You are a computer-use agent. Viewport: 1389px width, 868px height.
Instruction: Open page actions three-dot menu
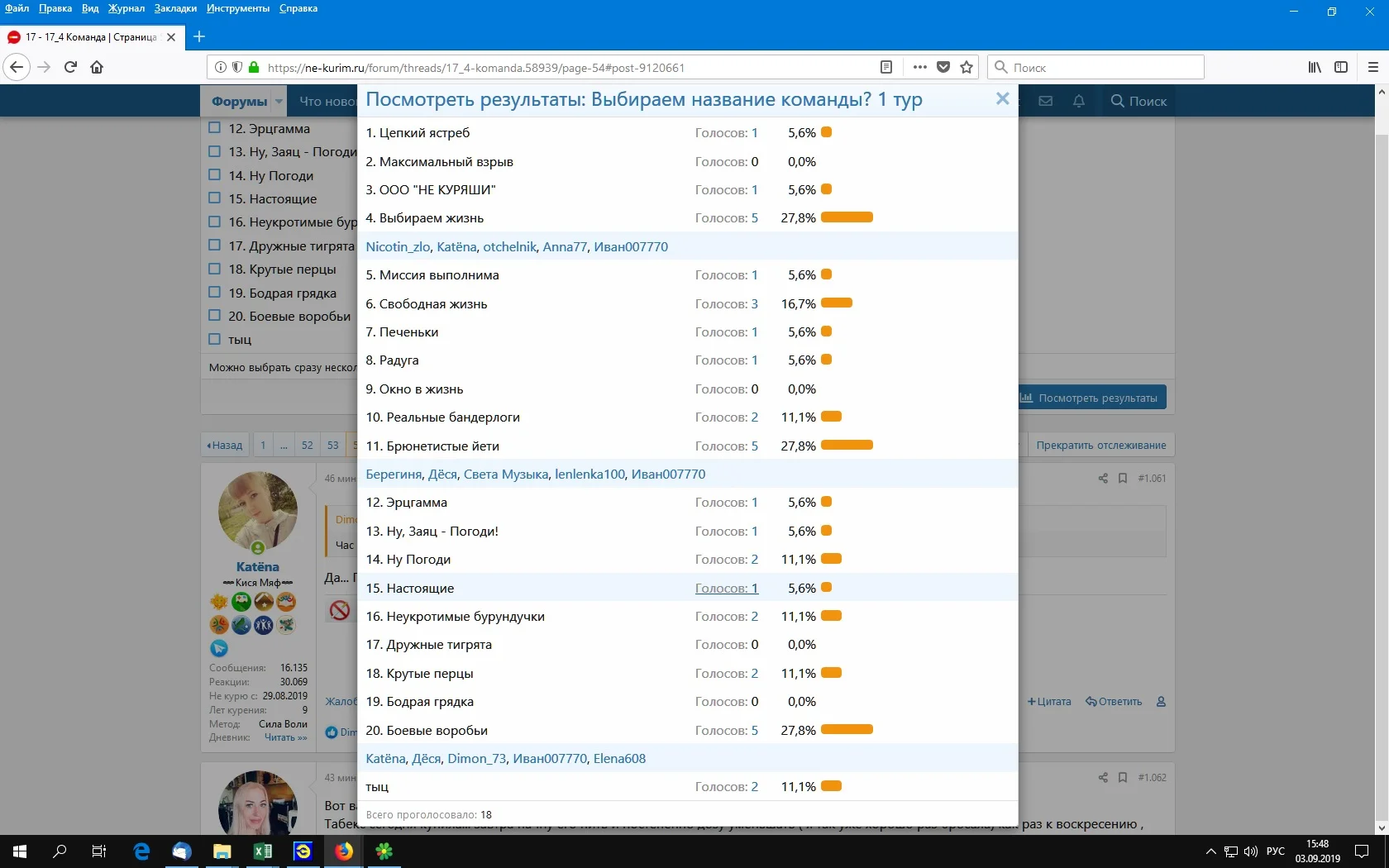point(919,68)
